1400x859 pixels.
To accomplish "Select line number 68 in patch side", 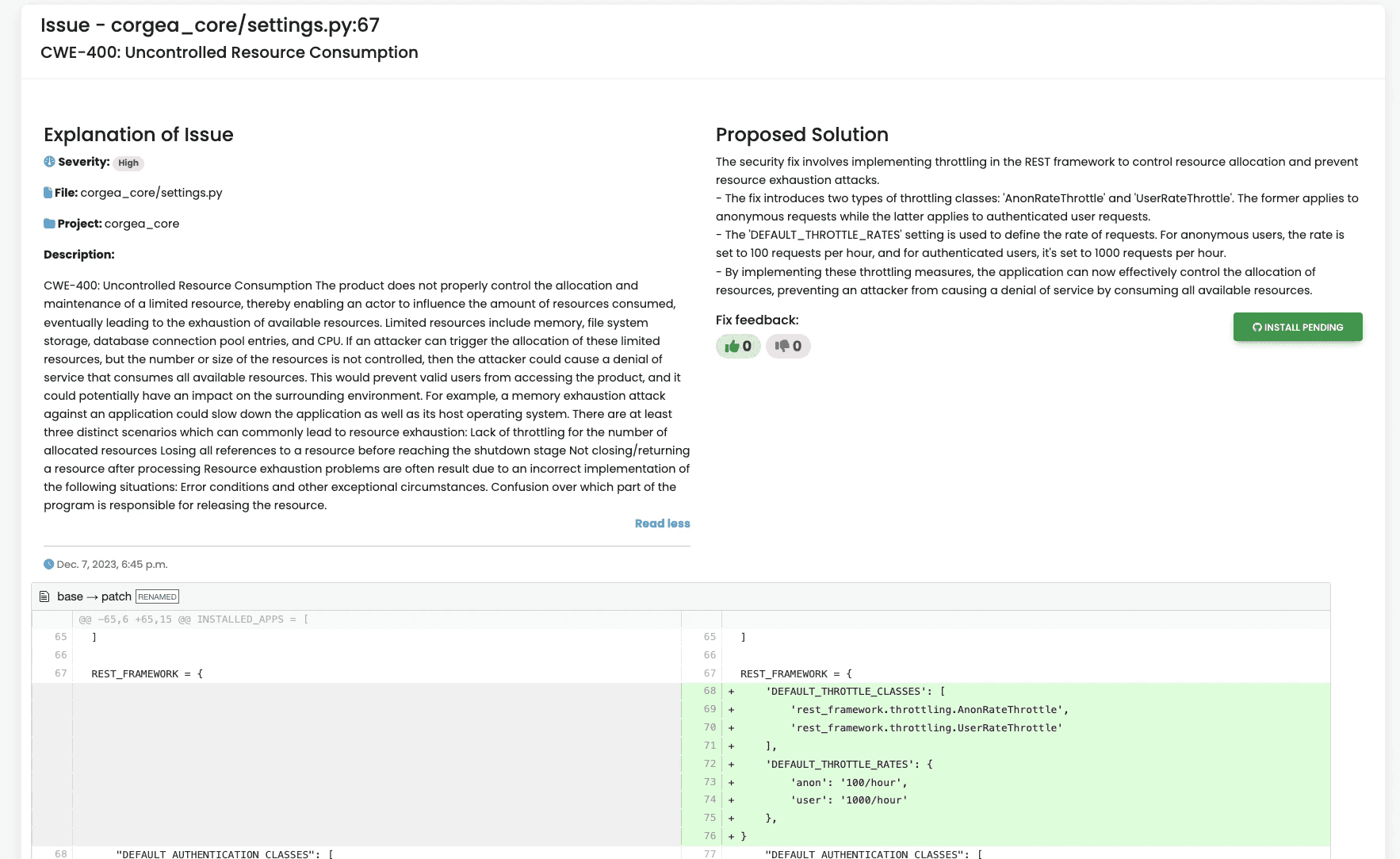I will click(710, 691).
